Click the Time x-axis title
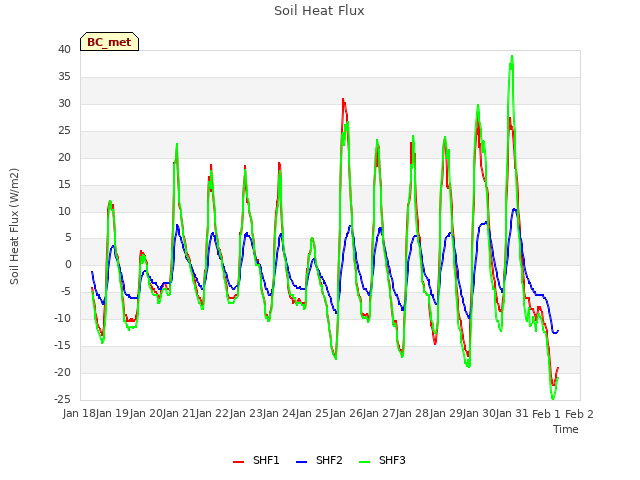 (566, 429)
